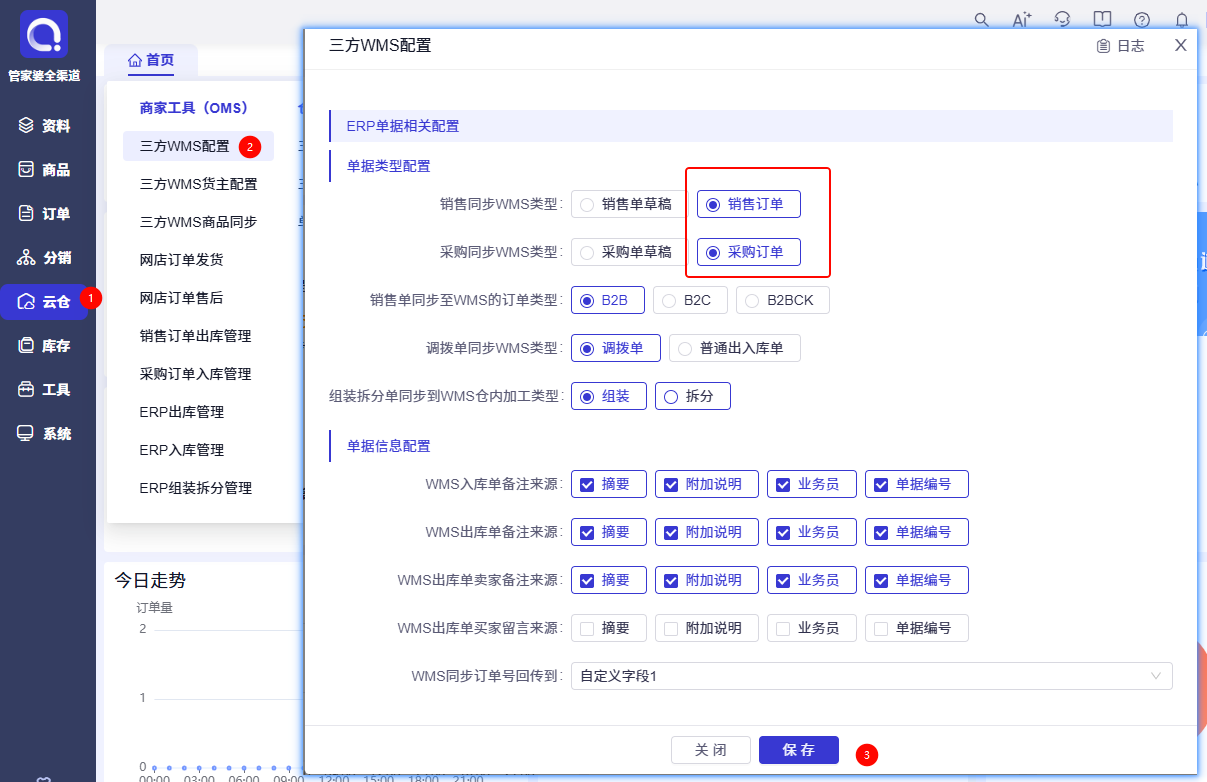Open the 资料 sidebar section
The height and width of the screenshot is (782, 1207).
[45, 126]
